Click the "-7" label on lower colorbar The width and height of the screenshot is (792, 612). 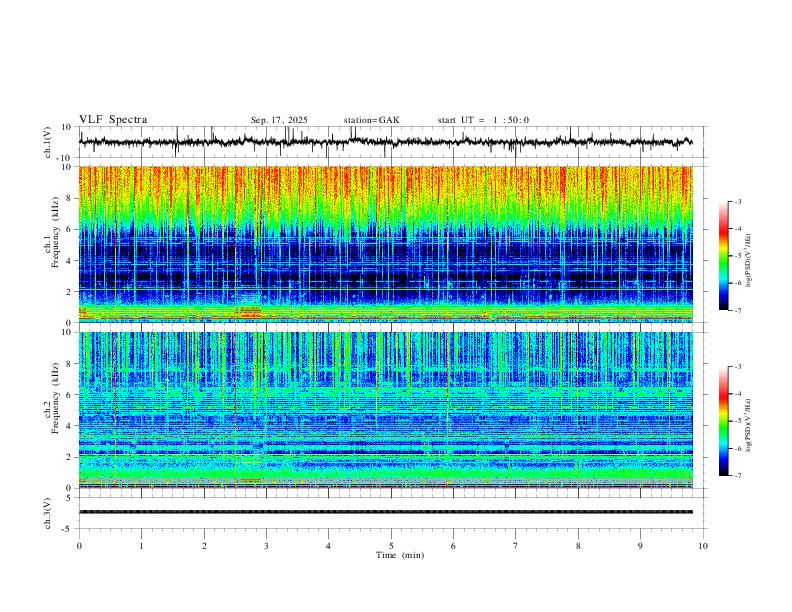click(x=737, y=476)
